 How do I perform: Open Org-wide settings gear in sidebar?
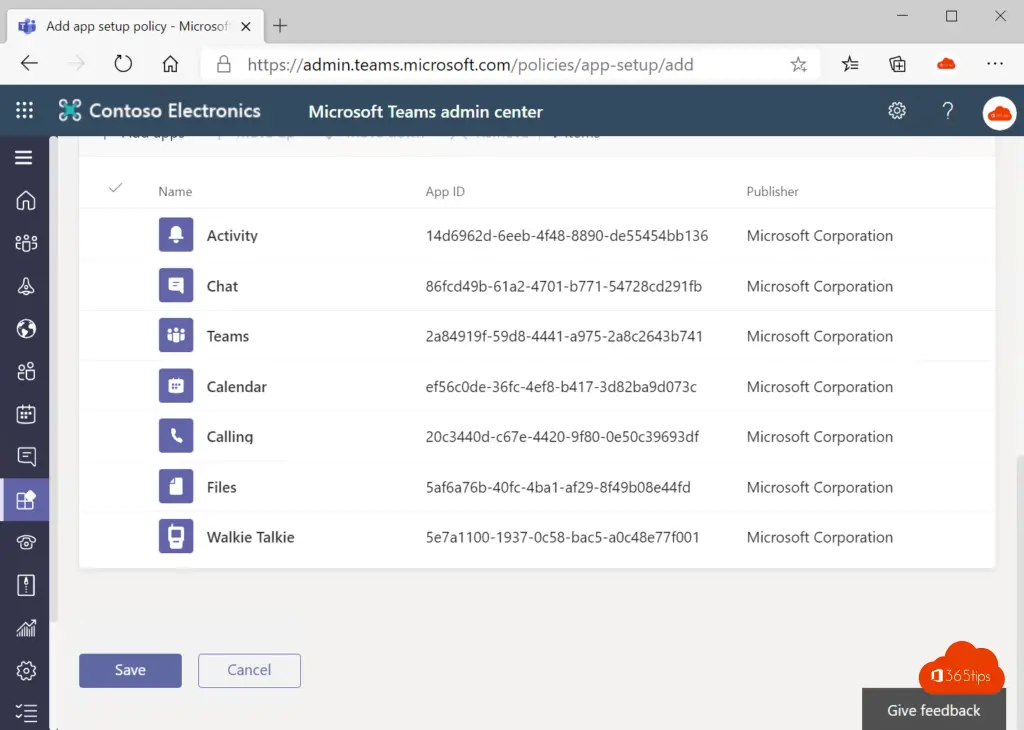pos(25,671)
